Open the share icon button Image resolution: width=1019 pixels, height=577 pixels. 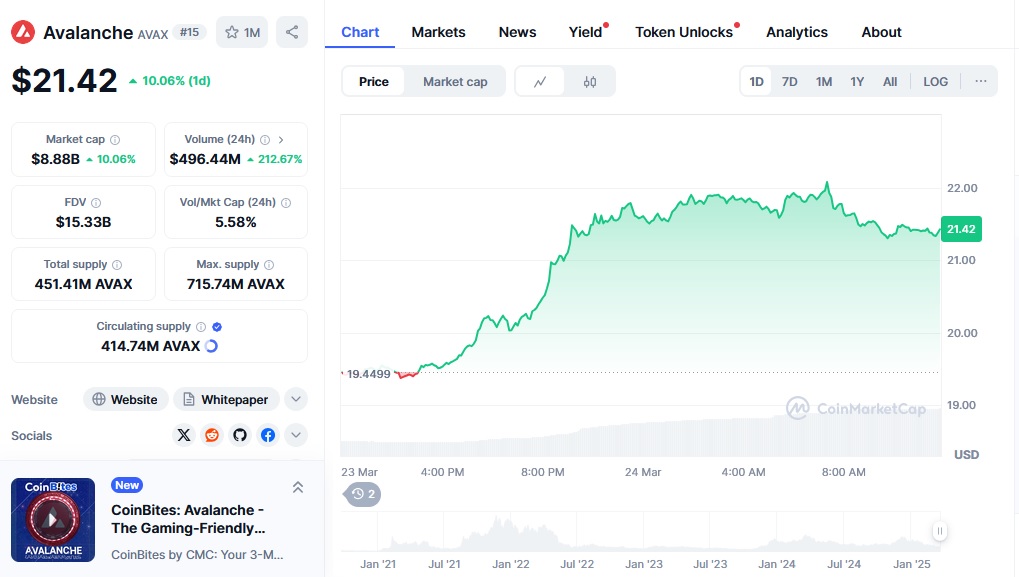tap(292, 32)
